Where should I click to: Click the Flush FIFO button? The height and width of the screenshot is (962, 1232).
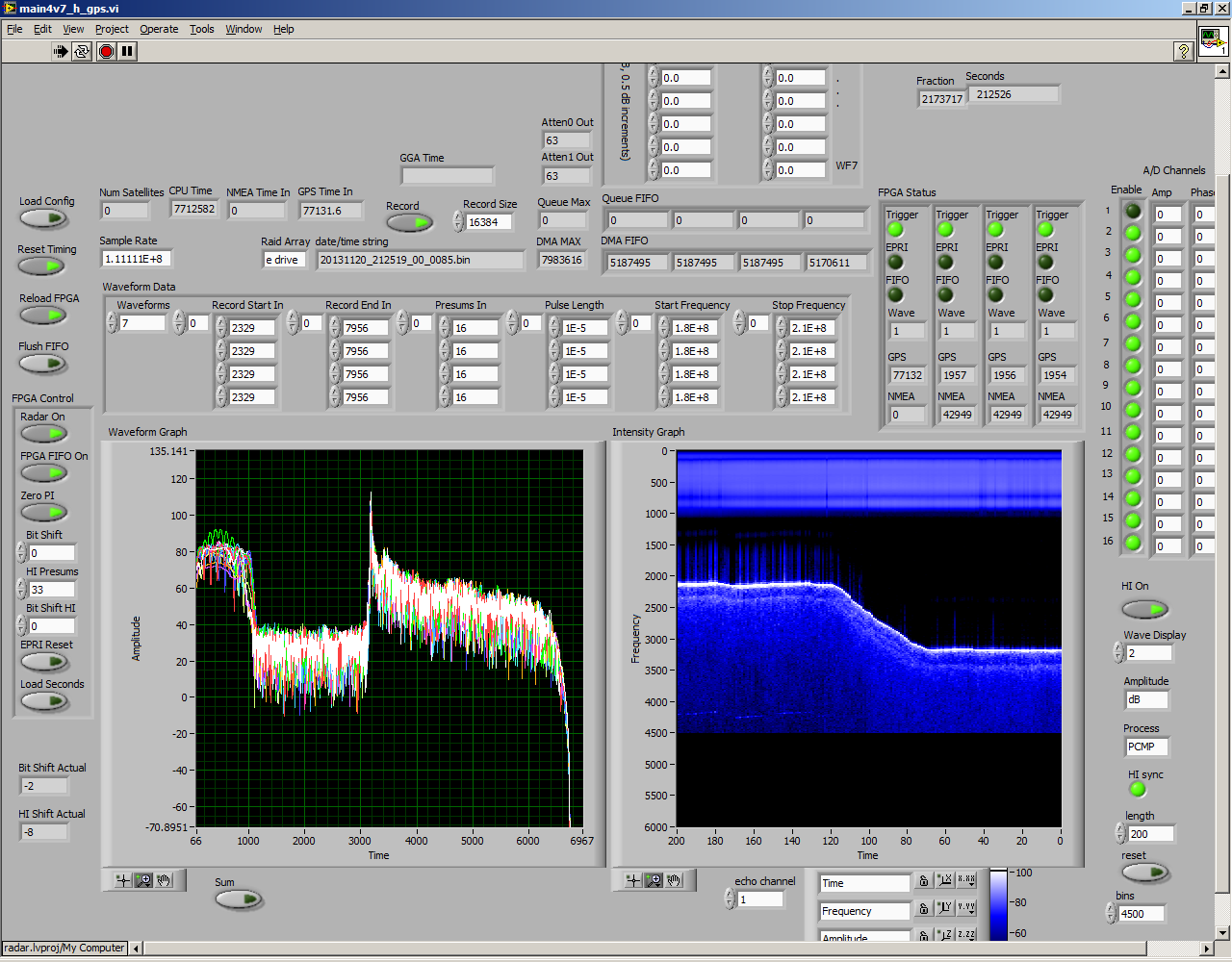pyautogui.click(x=43, y=364)
